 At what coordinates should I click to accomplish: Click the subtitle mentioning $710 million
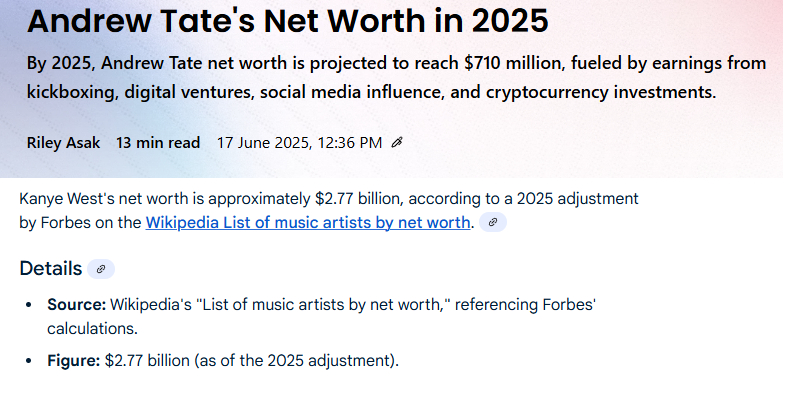[395, 65]
